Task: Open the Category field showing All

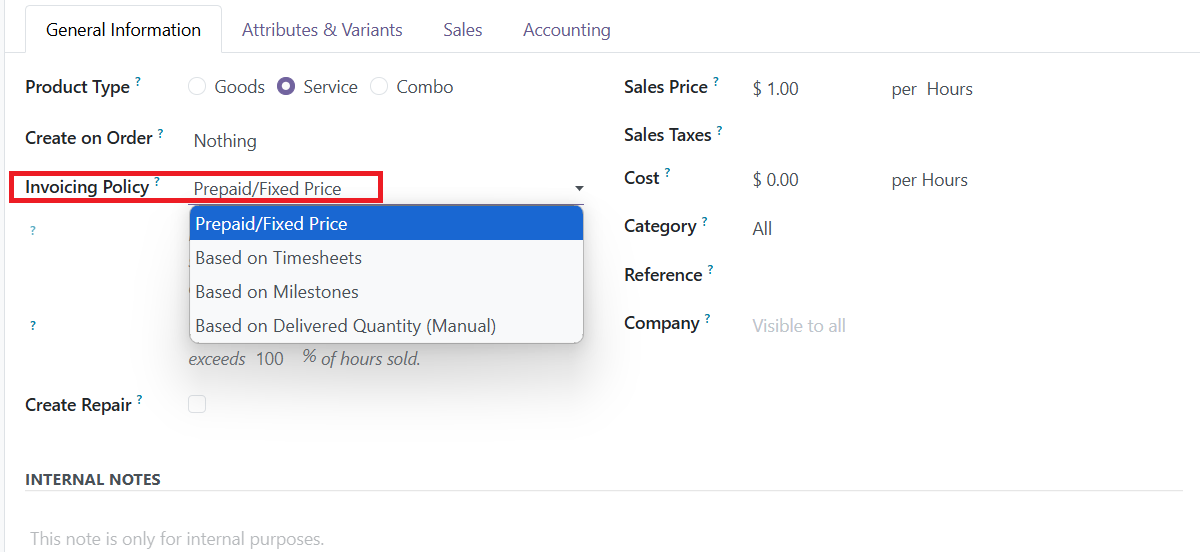Action: pyautogui.click(x=762, y=229)
